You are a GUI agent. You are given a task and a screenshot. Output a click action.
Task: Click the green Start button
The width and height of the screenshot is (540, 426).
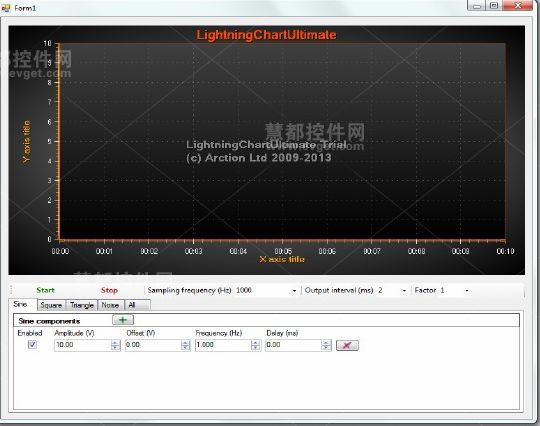(45, 290)
